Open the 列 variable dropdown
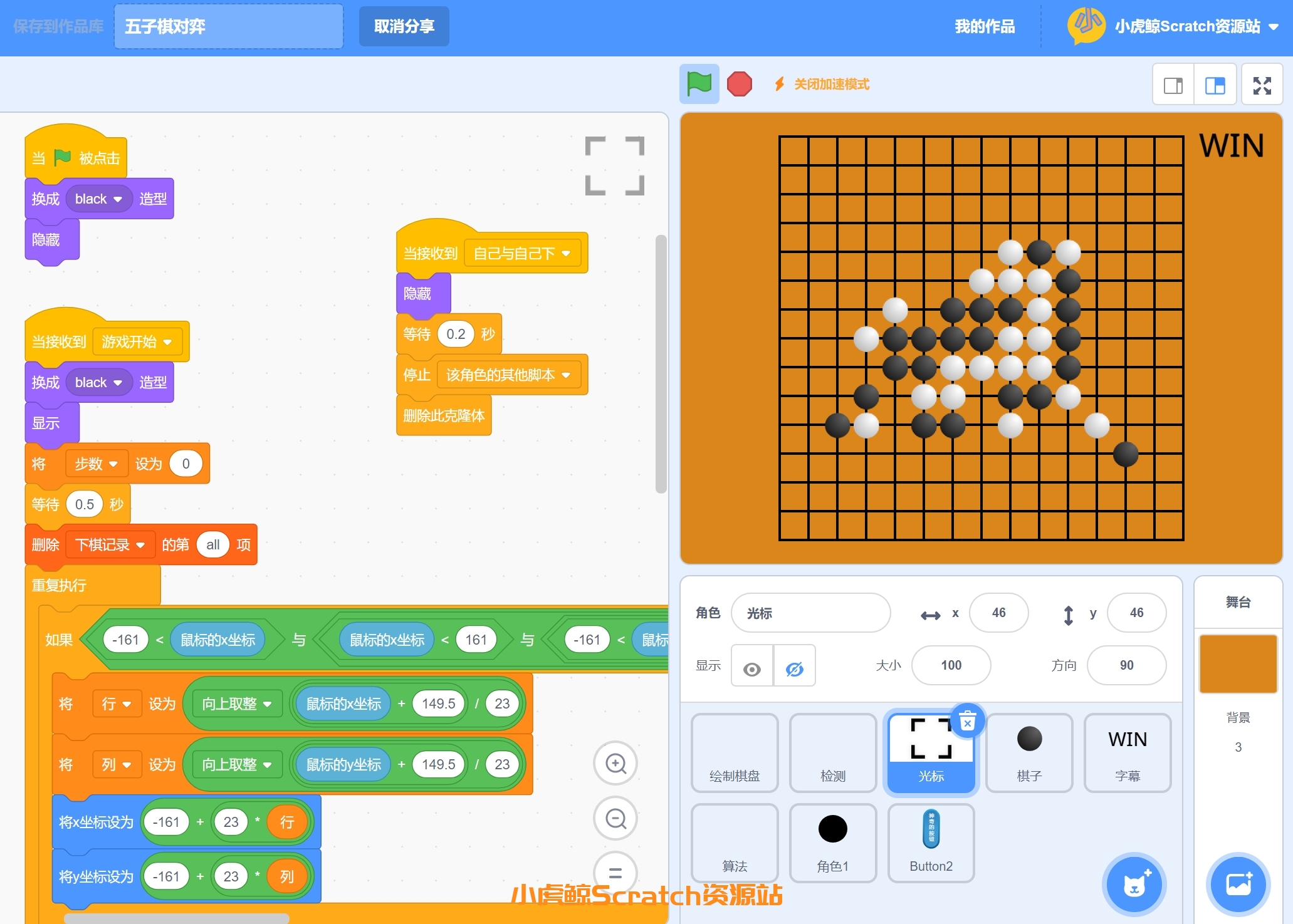Image resolution: width=1293 pixels, height=924 pixels. point(116,764)
